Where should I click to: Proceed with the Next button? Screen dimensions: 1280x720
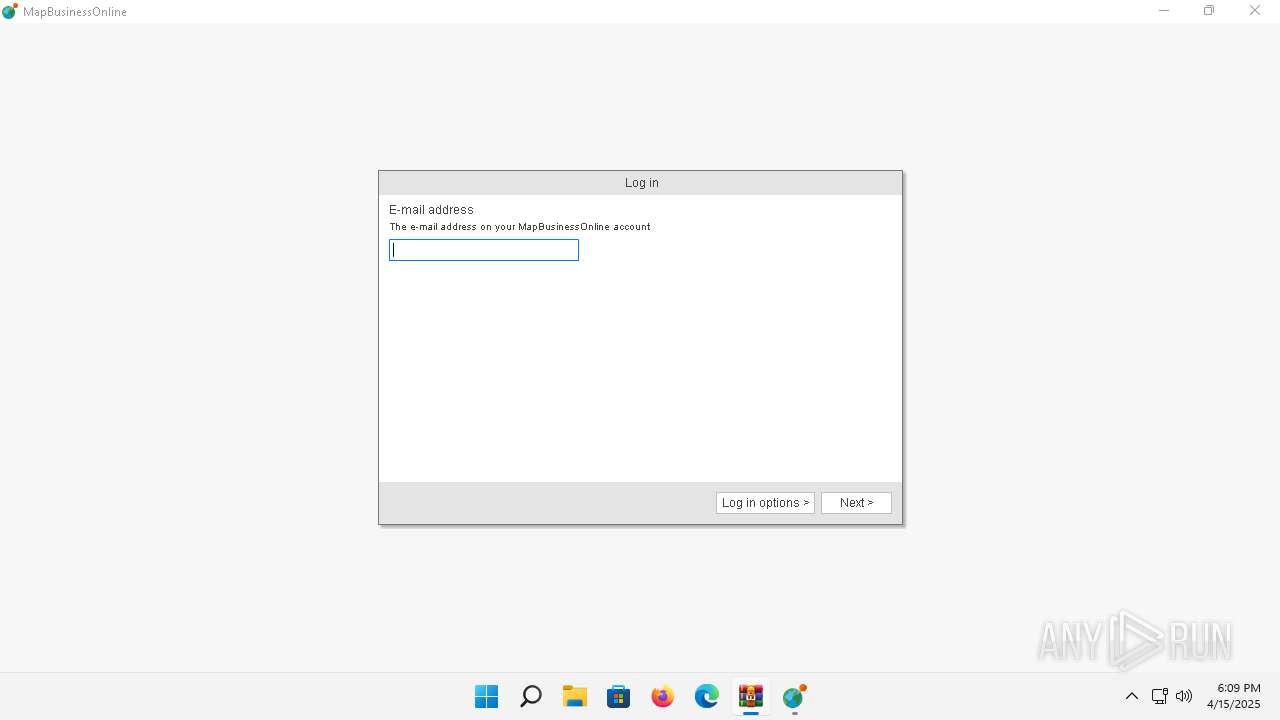[856, 503]
